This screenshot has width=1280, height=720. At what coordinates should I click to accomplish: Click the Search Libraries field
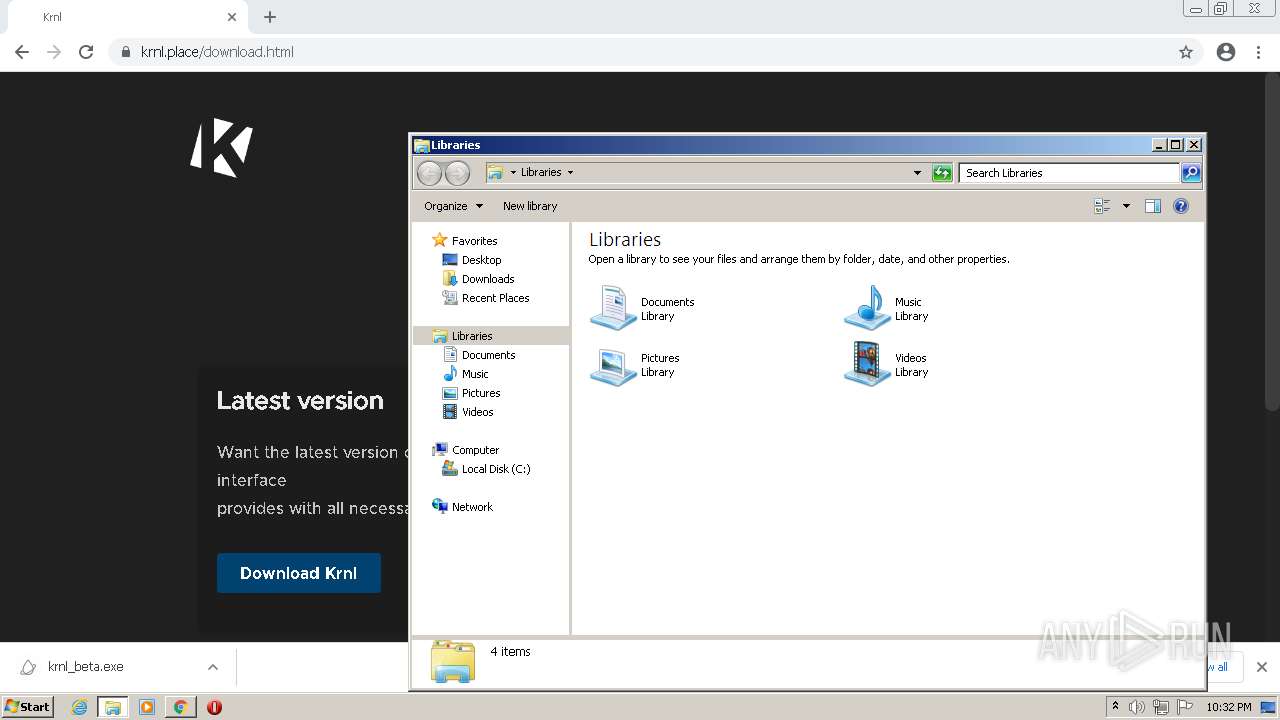[1069, 173]
